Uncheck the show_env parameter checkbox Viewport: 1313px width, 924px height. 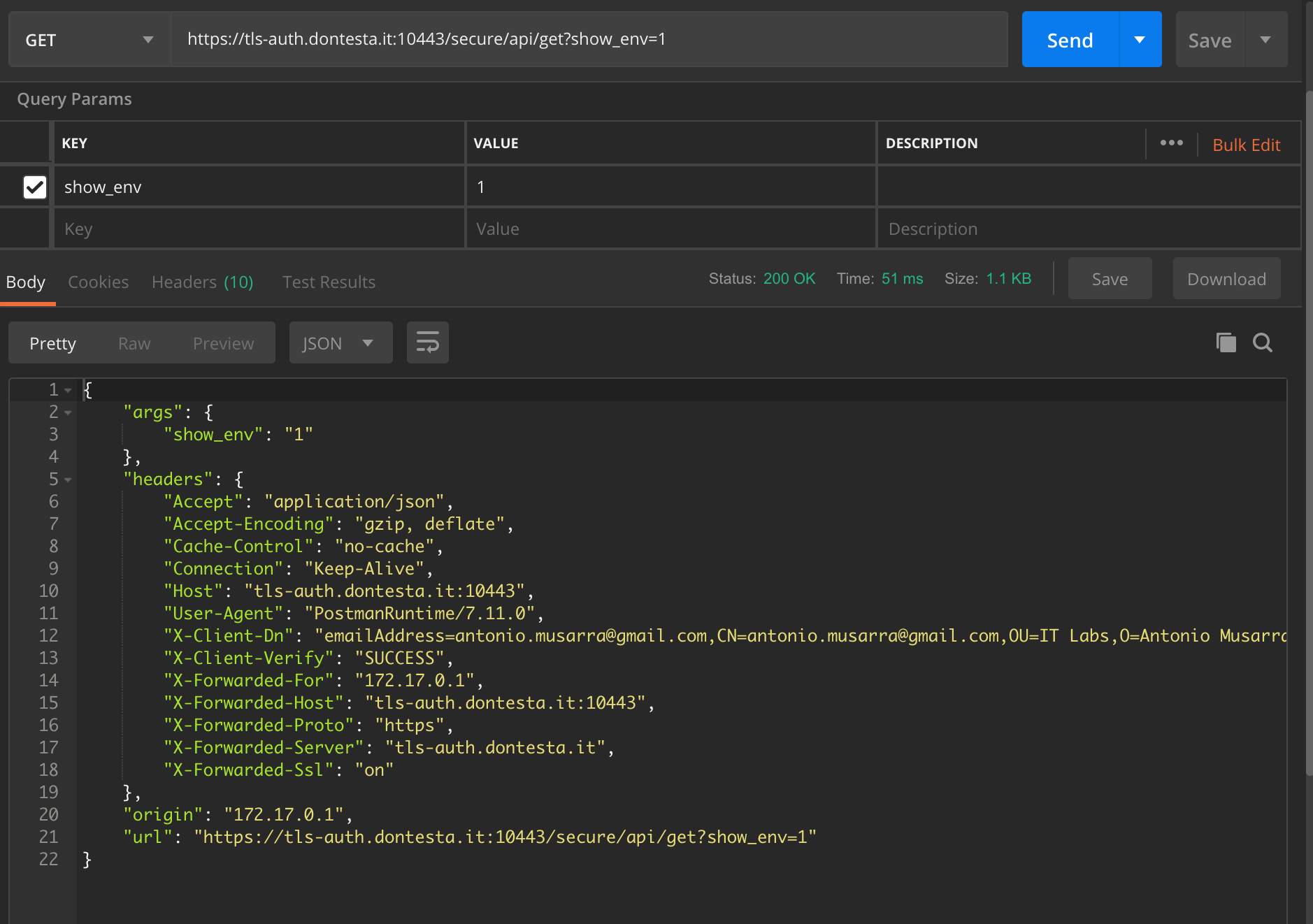(35, 187)
